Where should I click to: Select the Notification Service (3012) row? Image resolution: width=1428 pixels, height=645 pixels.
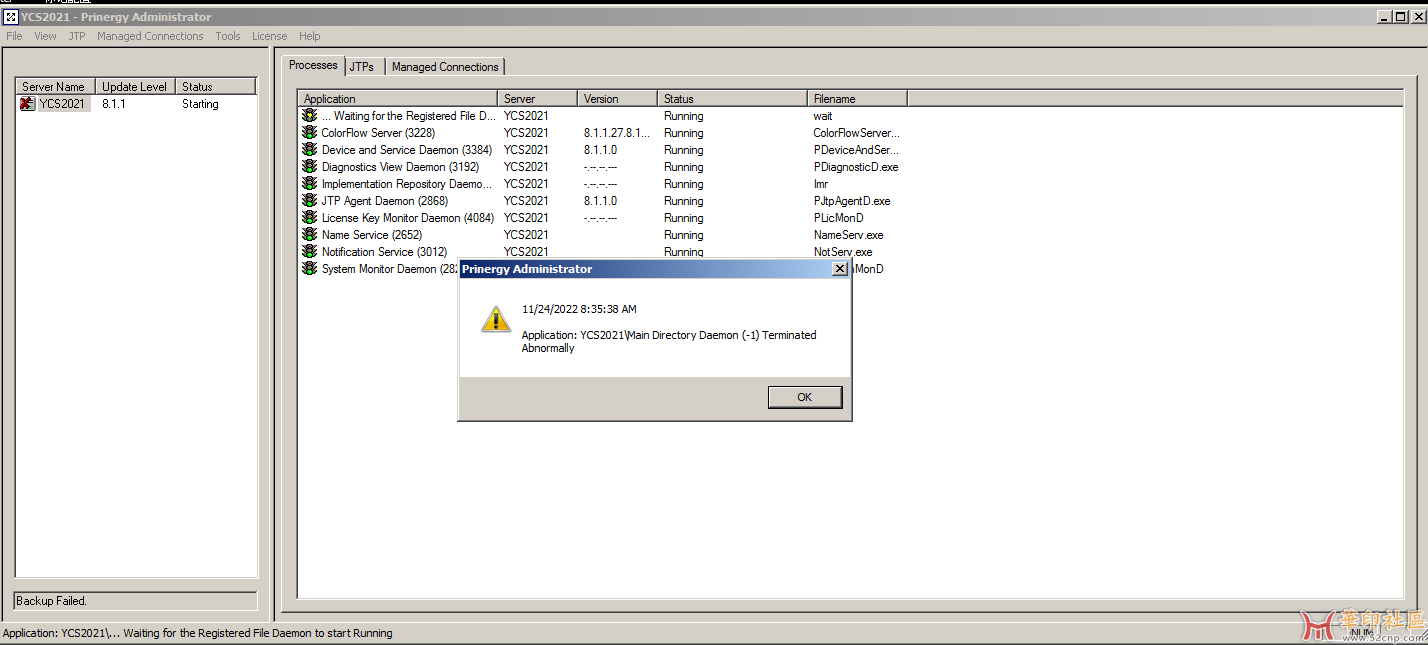pos(602,252)
